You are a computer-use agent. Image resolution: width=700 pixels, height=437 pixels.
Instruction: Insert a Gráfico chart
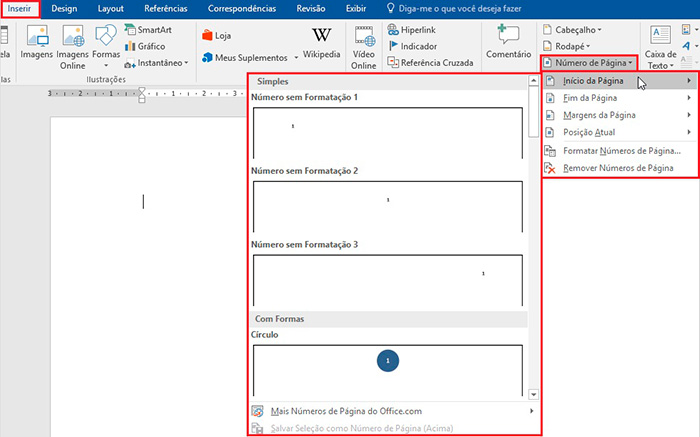[144, 46]
